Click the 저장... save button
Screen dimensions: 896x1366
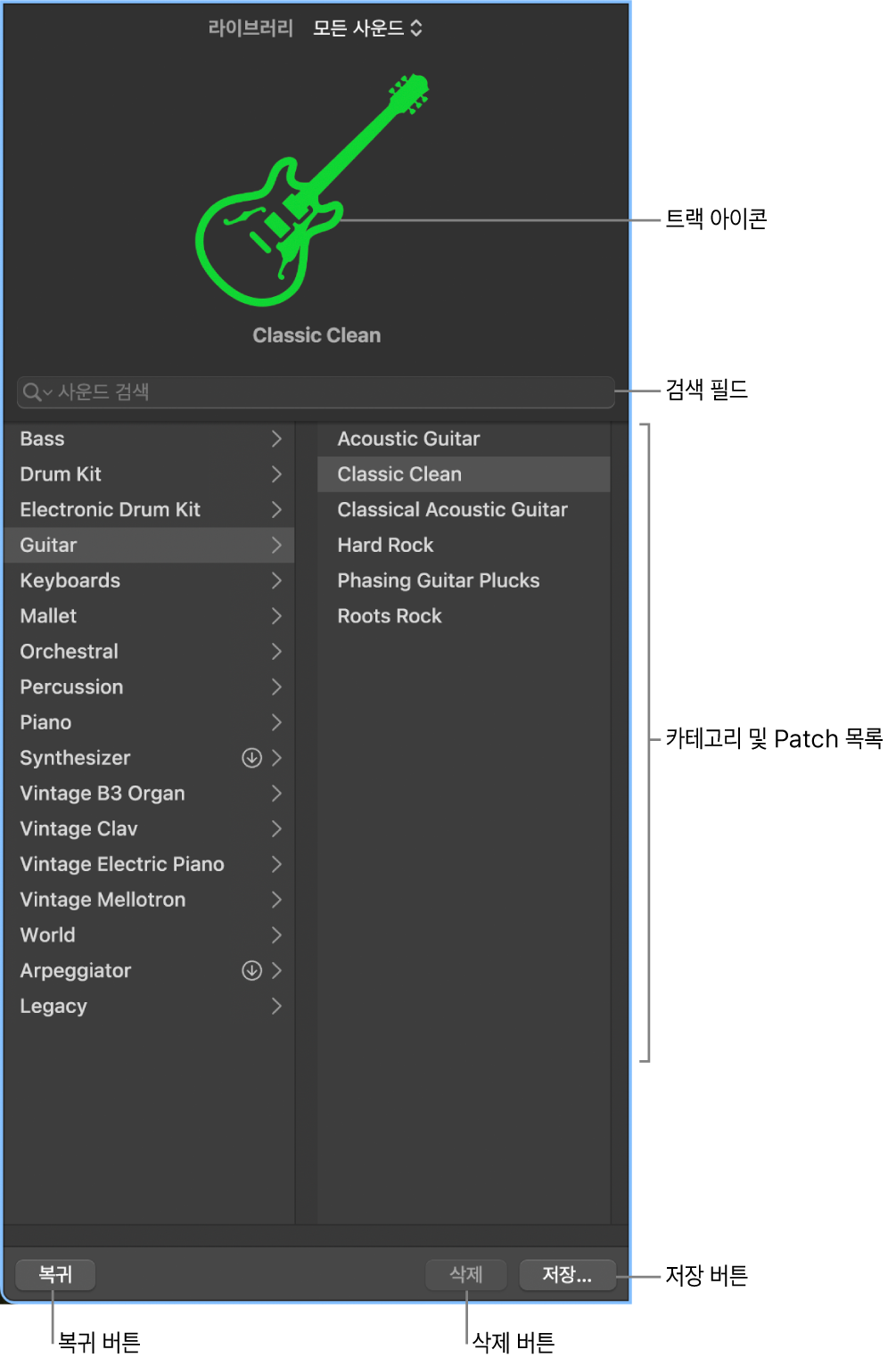click(567, 1274)
